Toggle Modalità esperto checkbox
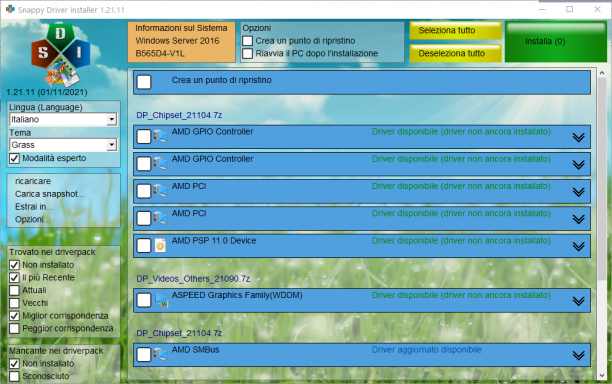This screenshot has width=612, height=384. 14,158
